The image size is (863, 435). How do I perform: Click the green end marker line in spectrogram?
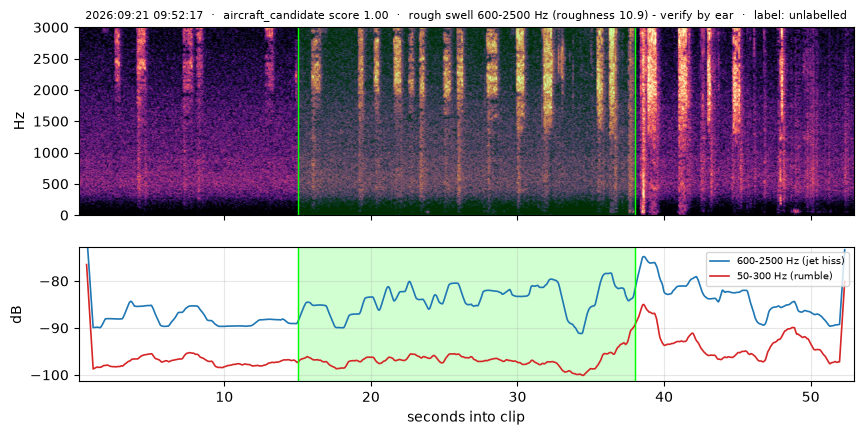point(636,121)
